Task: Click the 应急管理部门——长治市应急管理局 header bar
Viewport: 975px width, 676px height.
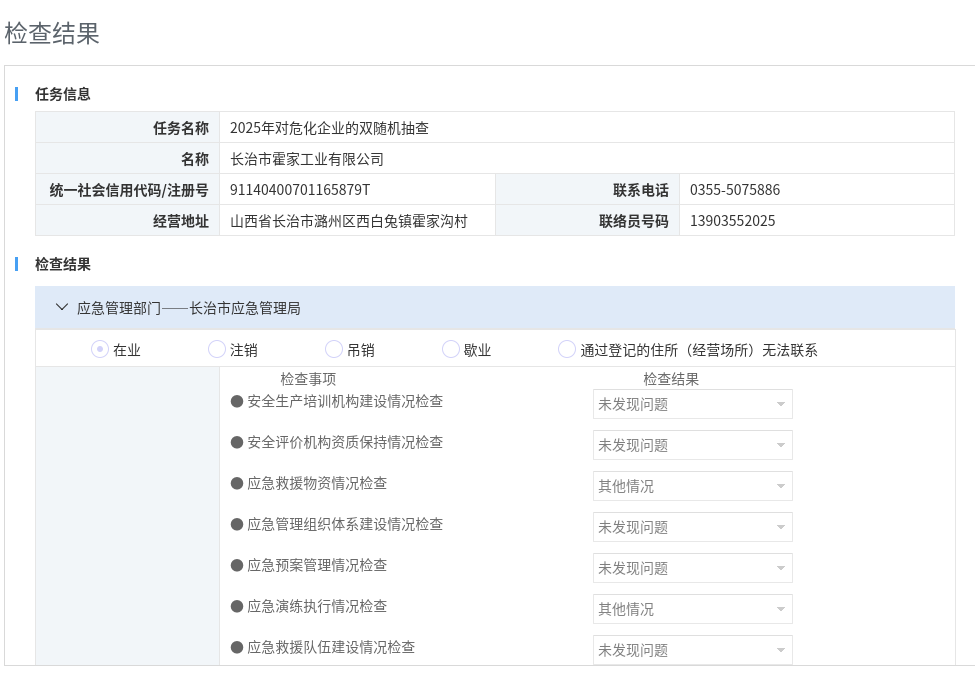Action: (495, 308)
